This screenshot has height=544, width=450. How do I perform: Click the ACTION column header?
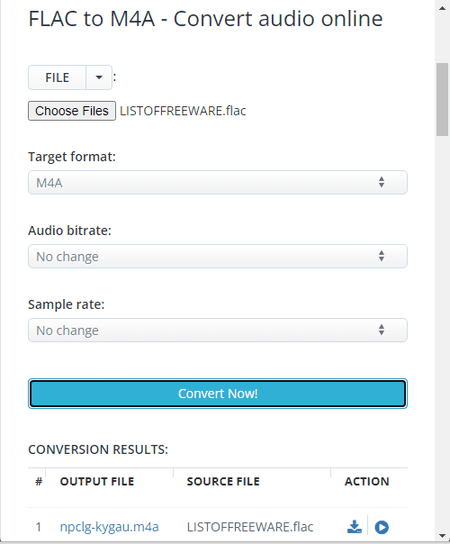[367, 482]
